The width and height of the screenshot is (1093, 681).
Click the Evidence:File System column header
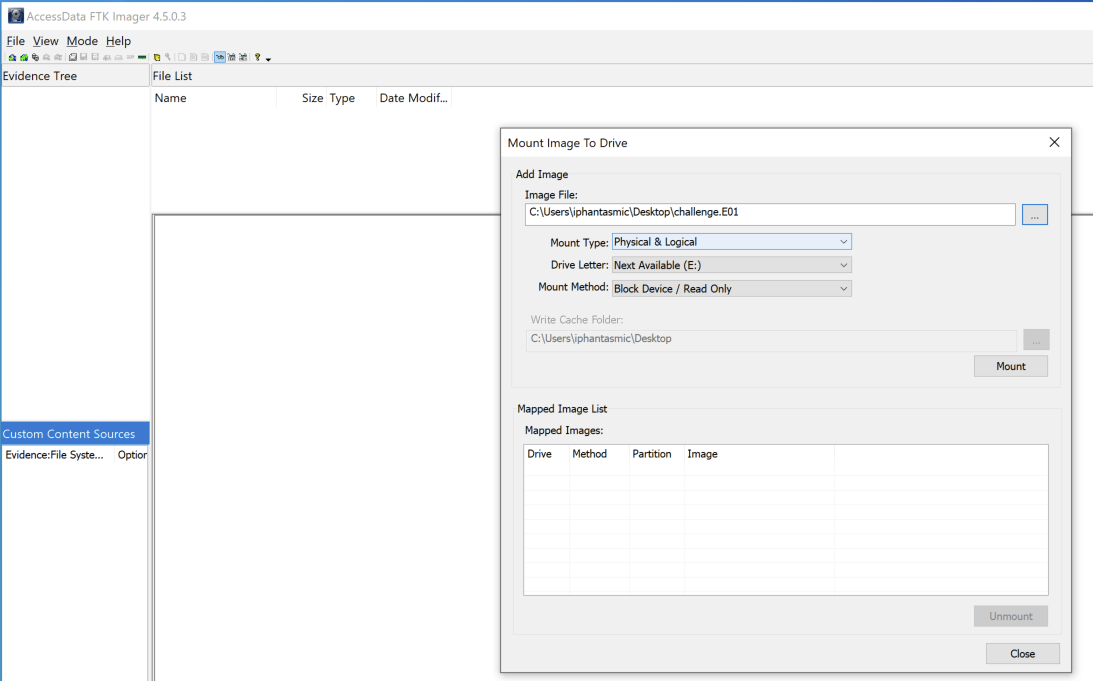58,455
